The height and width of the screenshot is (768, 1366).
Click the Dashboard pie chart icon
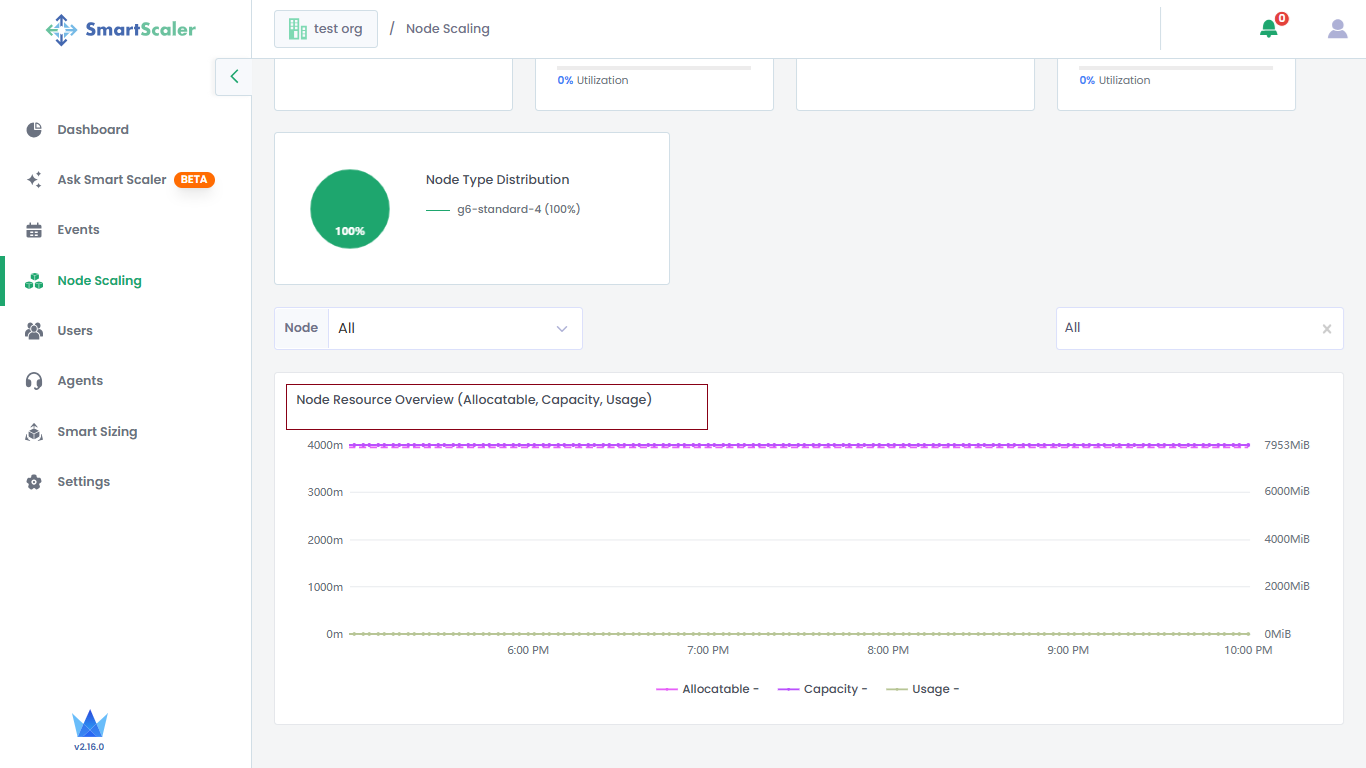coord(34,130)
